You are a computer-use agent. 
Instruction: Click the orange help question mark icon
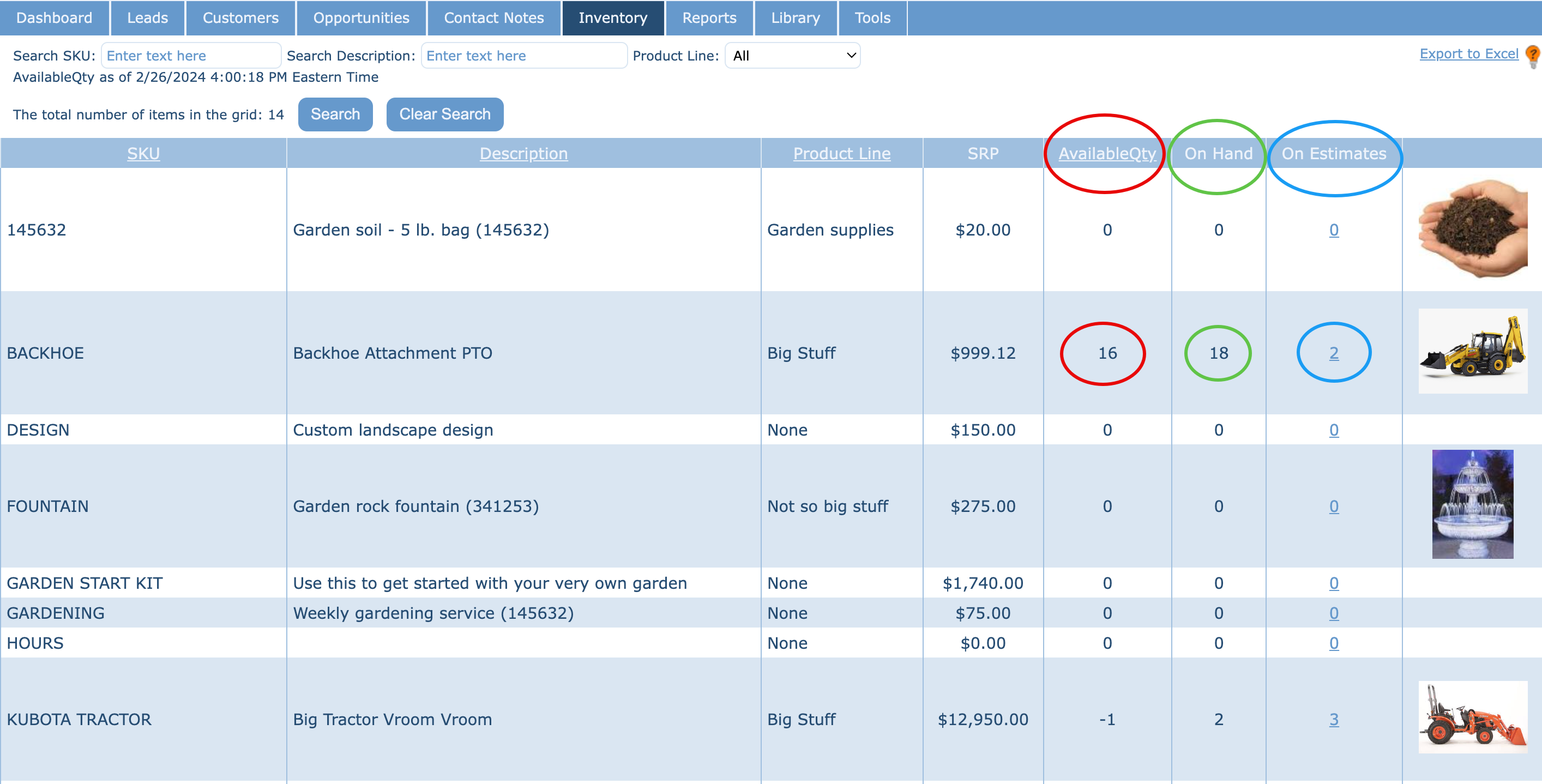[x=1533, y=55]
